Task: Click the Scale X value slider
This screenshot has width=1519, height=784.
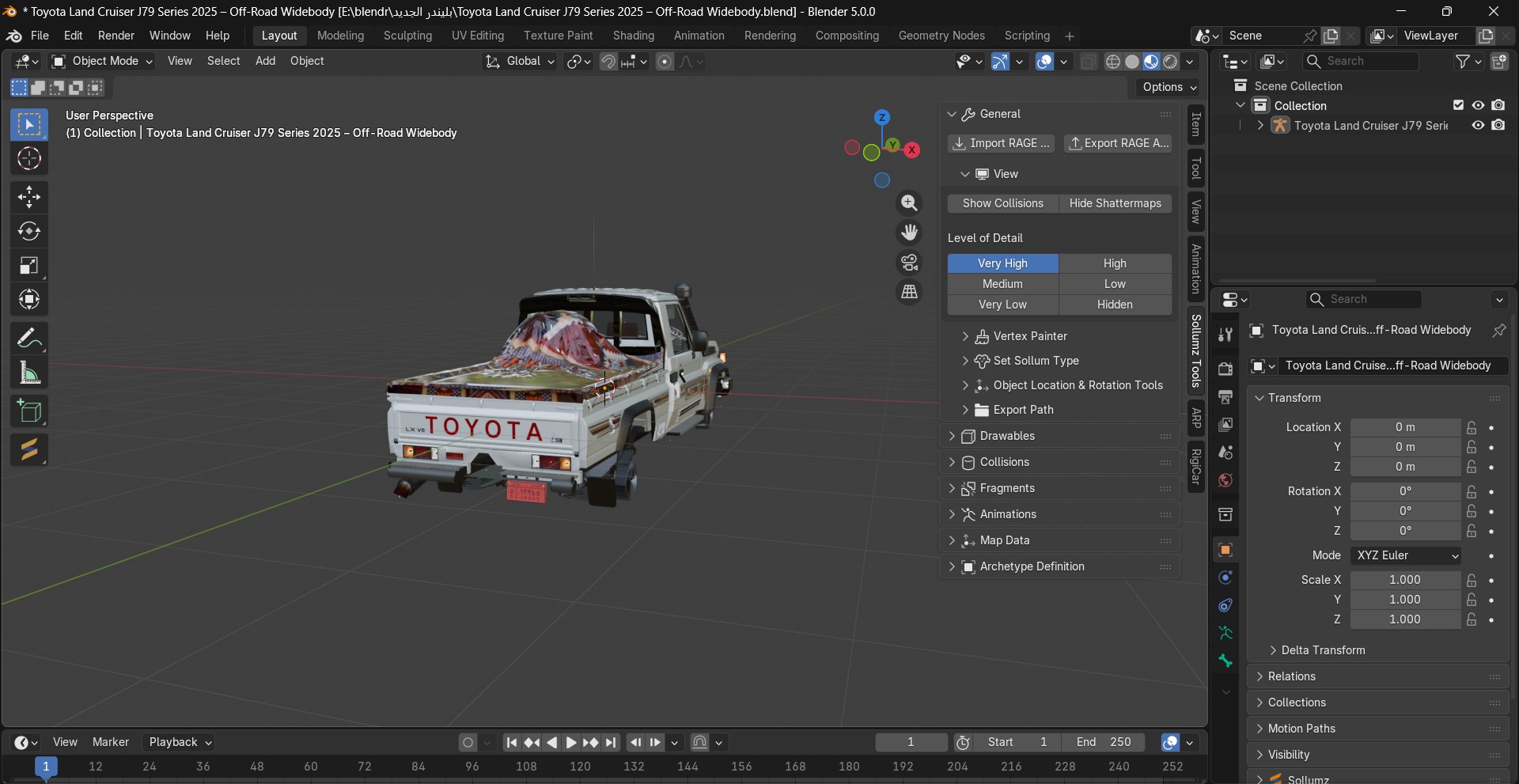Action: (1405, 580)
